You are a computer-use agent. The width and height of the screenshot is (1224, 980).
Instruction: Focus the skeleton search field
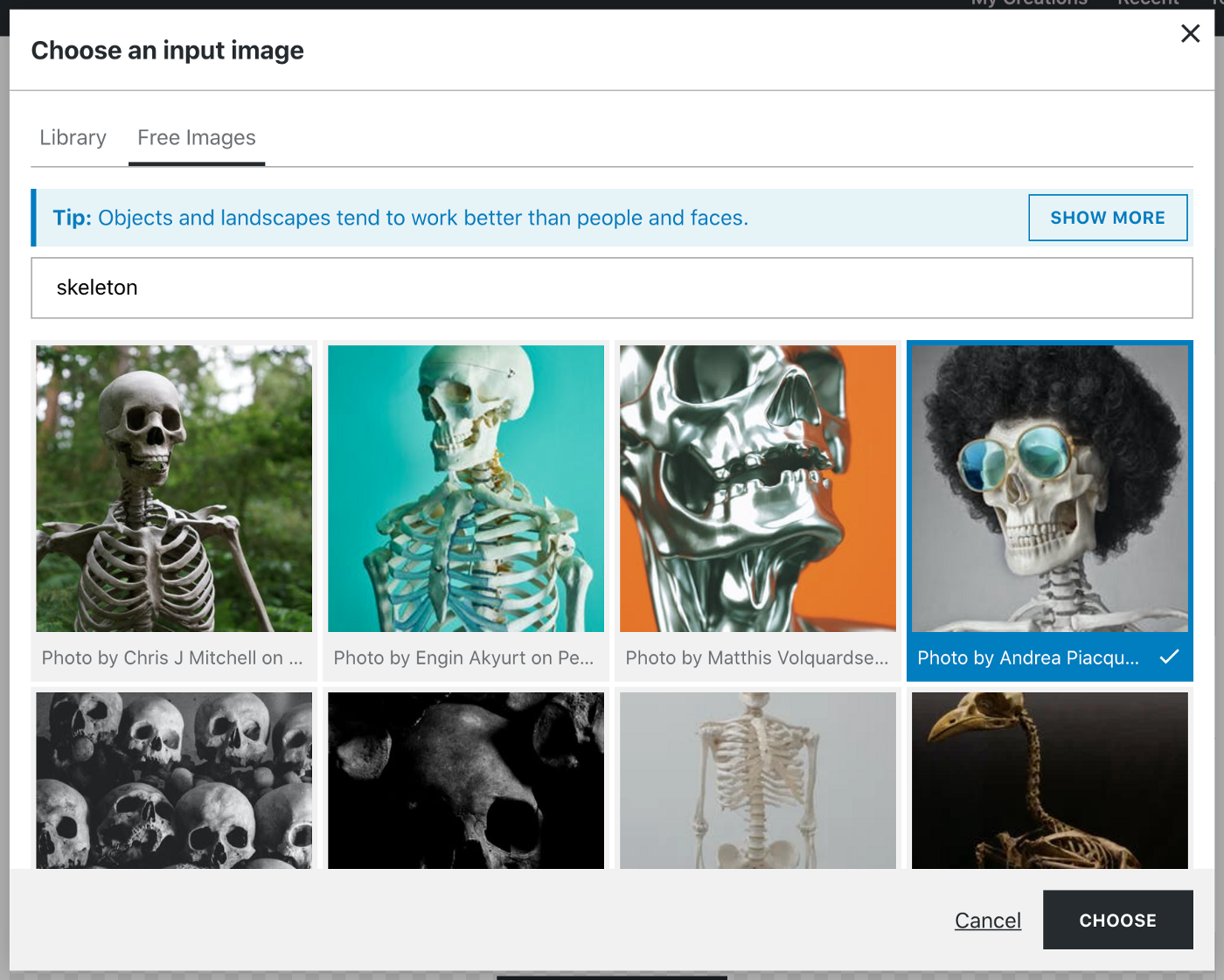tap(612, 288)
